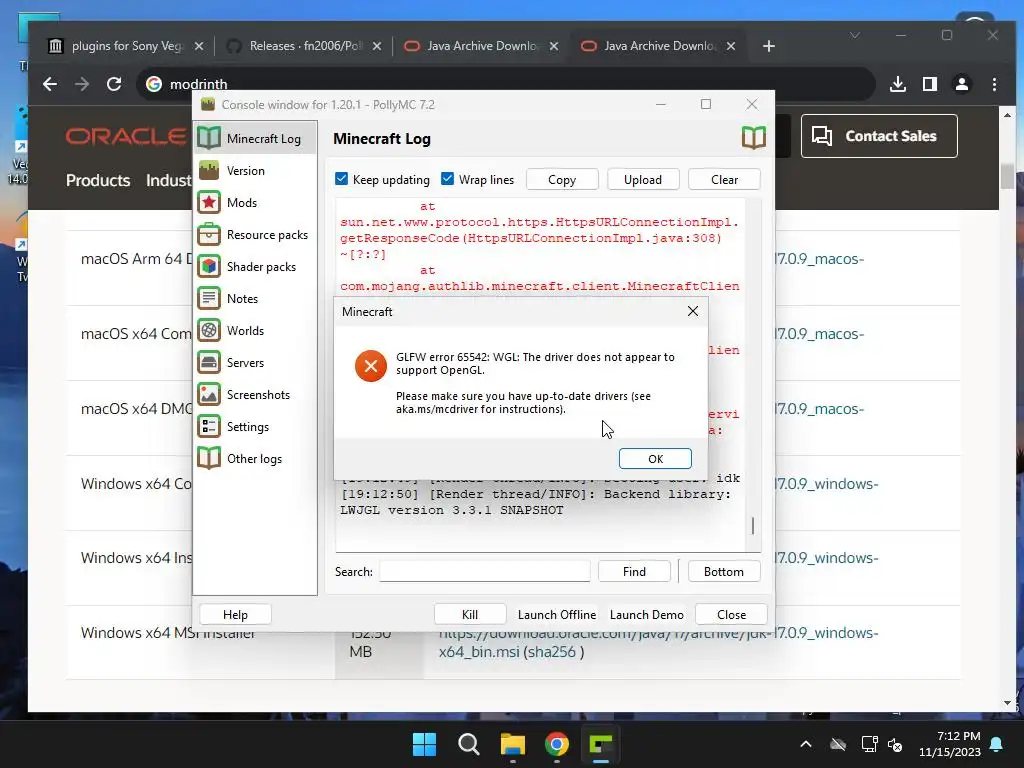Open the Worlds page

point(255,330)
